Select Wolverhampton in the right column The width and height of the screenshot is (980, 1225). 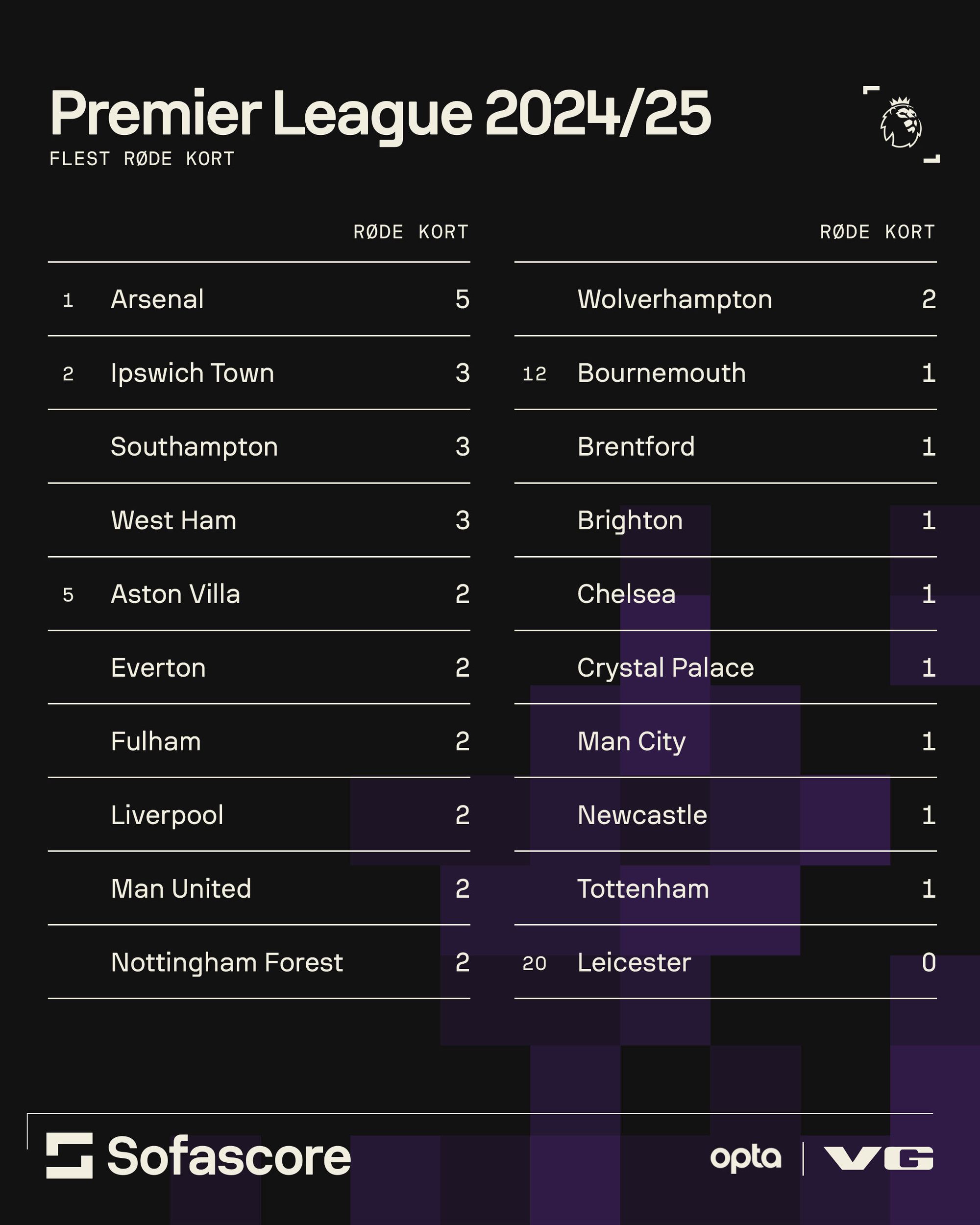tap(674, 299)
